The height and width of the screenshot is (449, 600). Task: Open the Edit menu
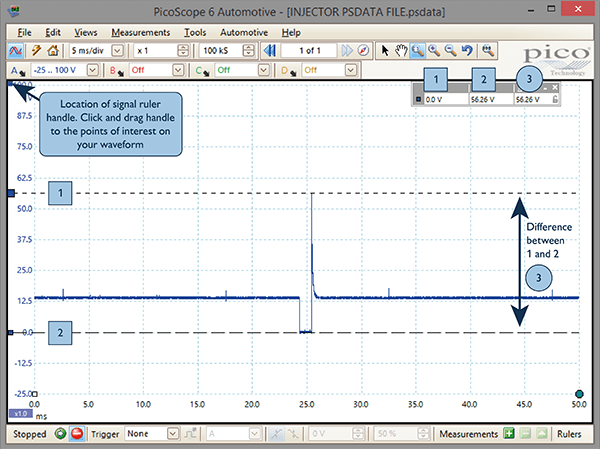pyautogui.click(x=53, y=33)
